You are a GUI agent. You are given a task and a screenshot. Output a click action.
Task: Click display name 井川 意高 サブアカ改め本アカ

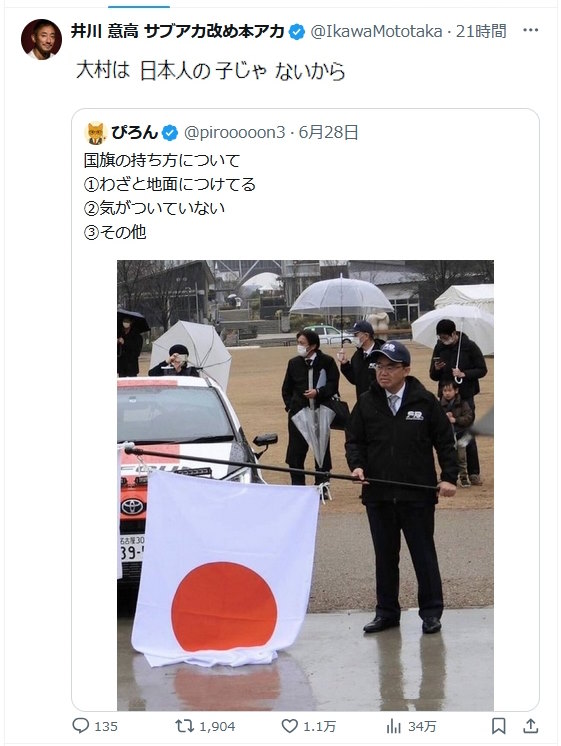[177, 31]
